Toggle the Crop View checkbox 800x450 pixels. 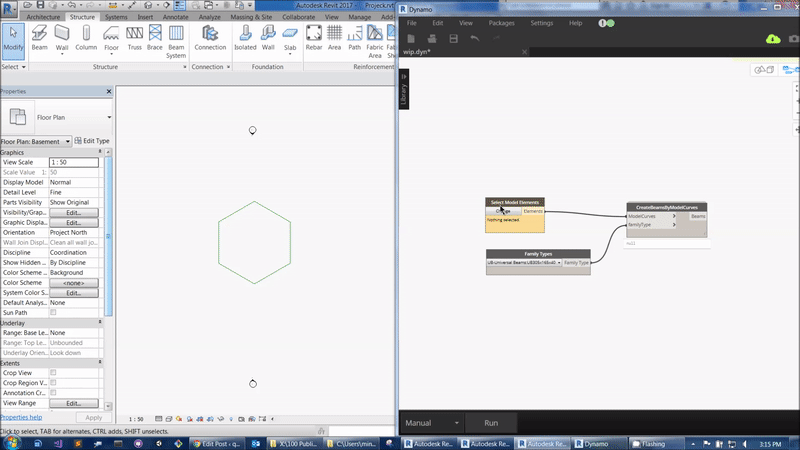pyautogui.click(x=53, y=372)
